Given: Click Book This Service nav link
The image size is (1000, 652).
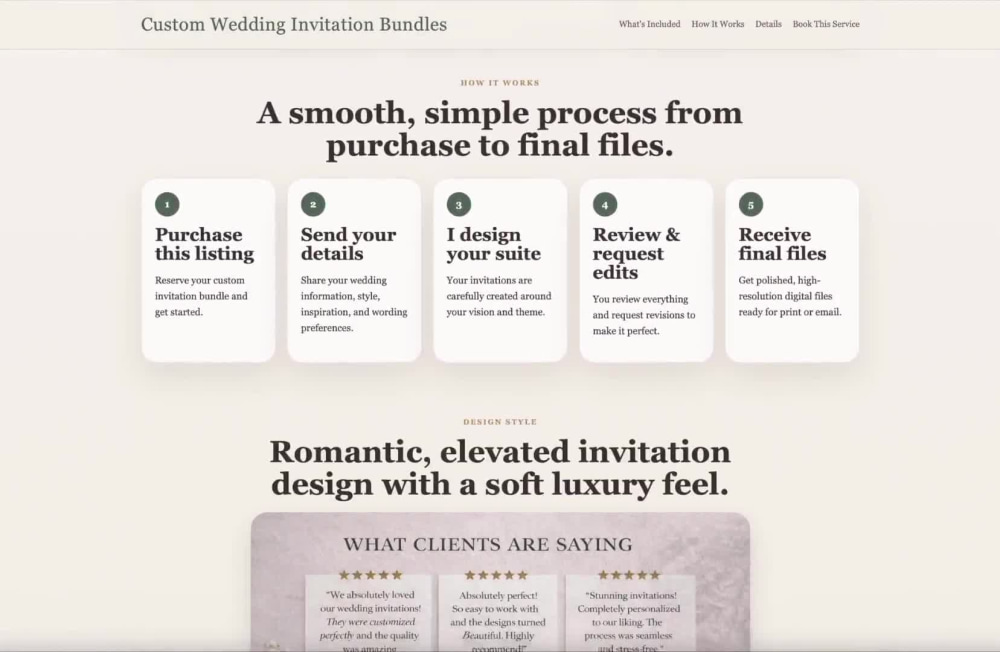Looking at the screenshot, I should 826,24.
